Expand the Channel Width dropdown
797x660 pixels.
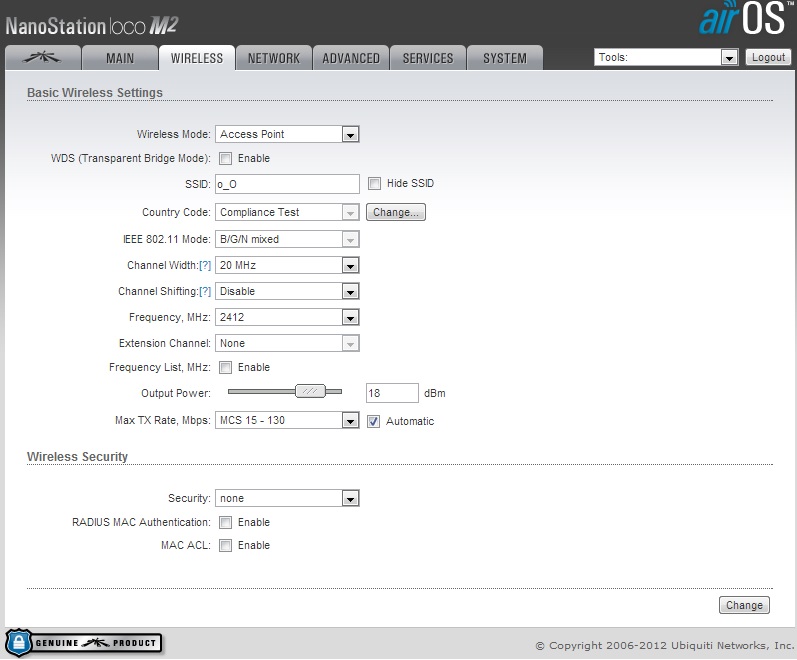[x=287, y=265]
